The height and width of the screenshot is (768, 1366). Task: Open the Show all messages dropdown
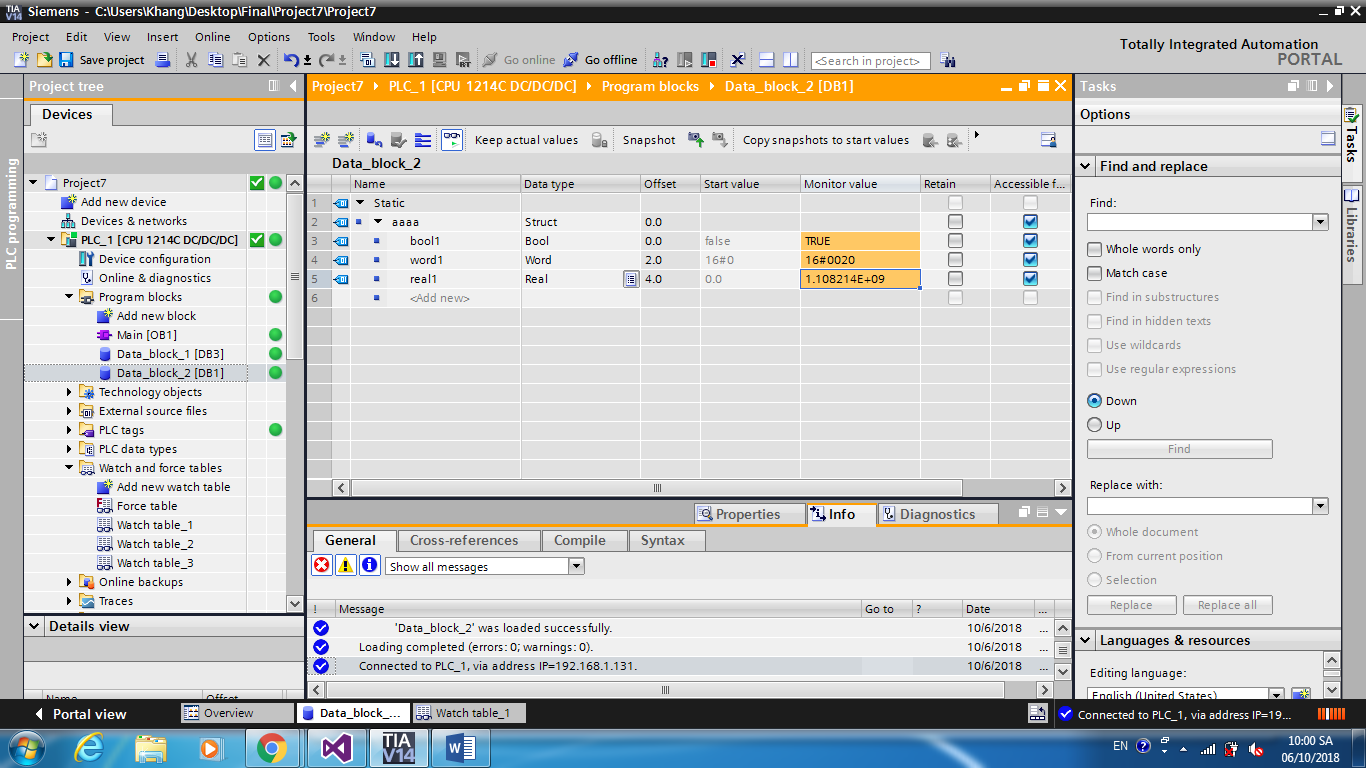click(x=576, y=565)
